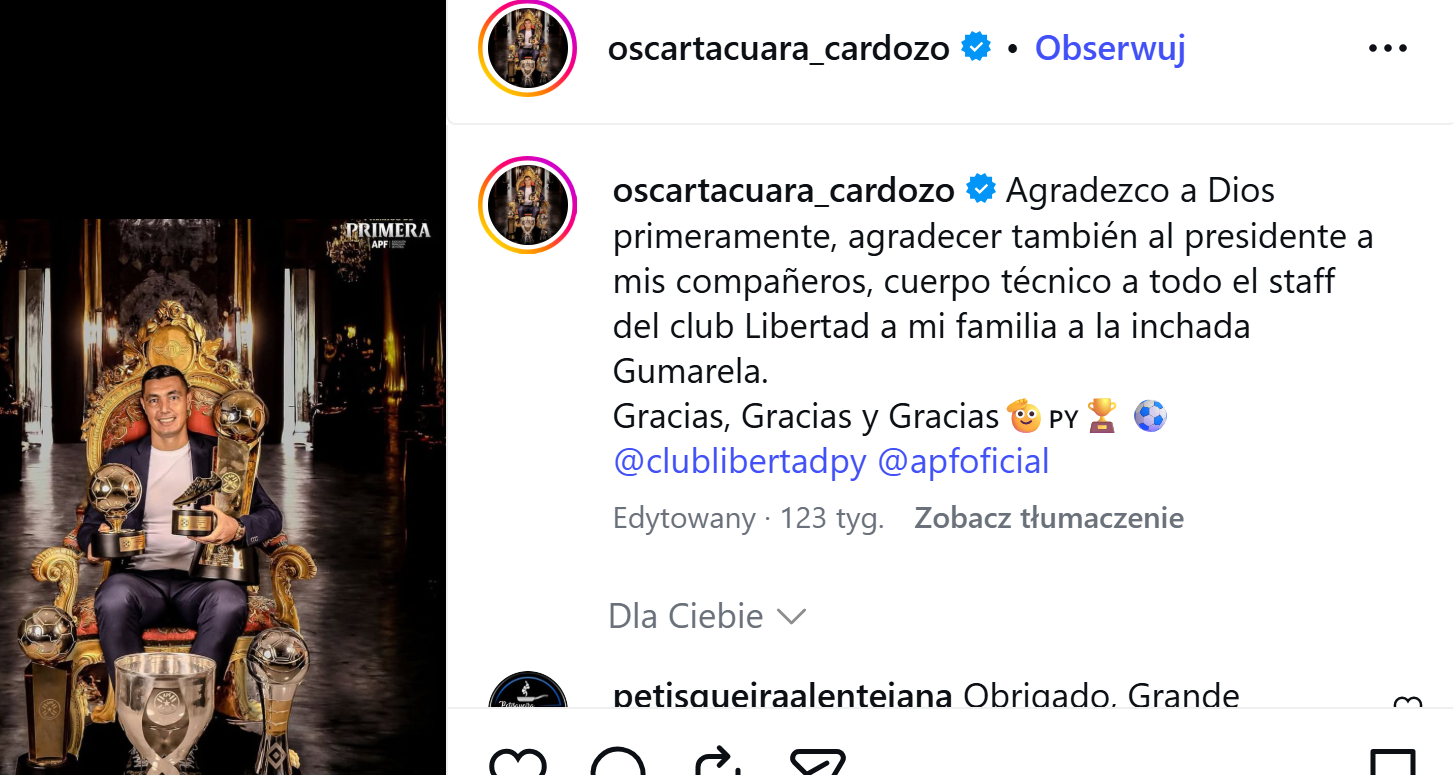Click verified badge in post header

tap(976, 47)
